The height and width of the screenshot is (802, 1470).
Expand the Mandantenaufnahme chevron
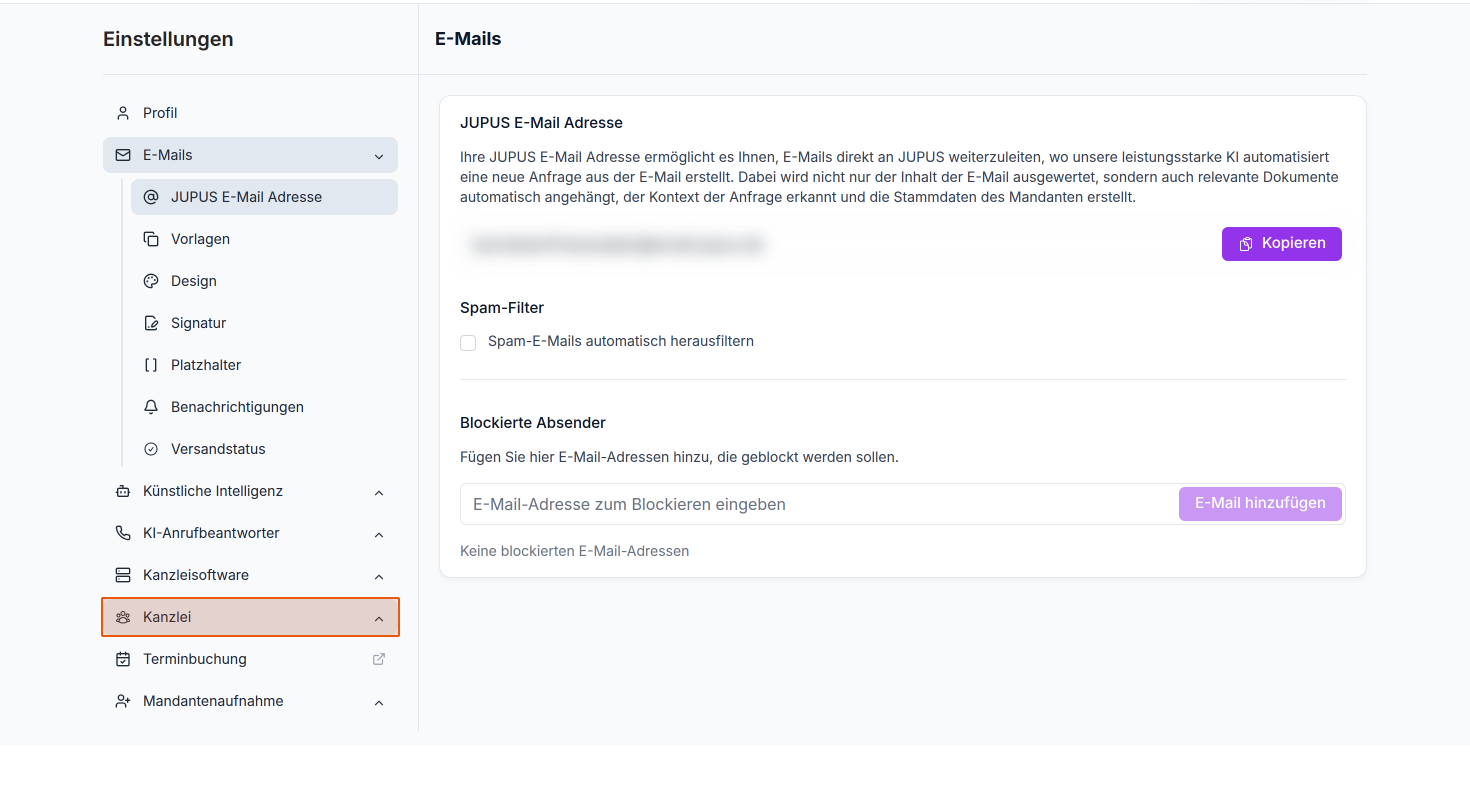[x=379, y=702]
